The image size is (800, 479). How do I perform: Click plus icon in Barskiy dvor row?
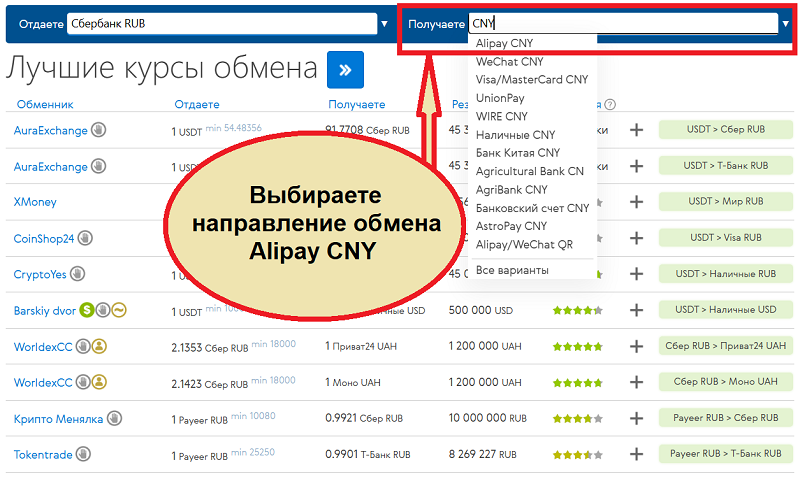click(x=636, y=310)
